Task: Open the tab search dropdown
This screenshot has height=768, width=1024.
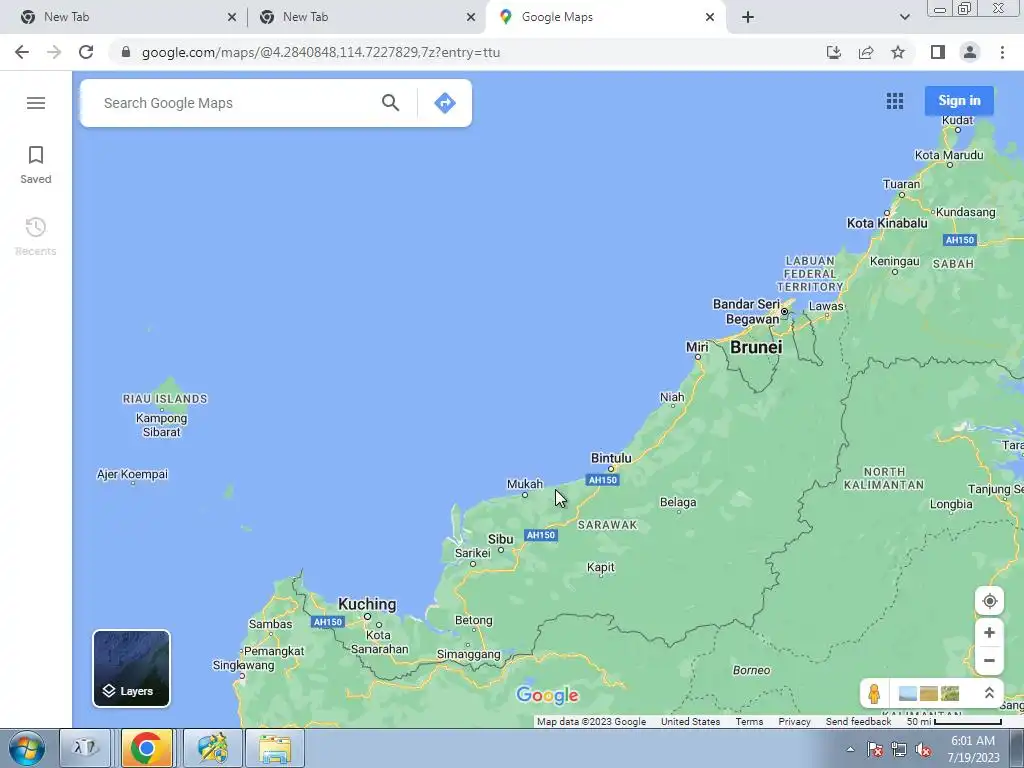Action: point(904,18)
